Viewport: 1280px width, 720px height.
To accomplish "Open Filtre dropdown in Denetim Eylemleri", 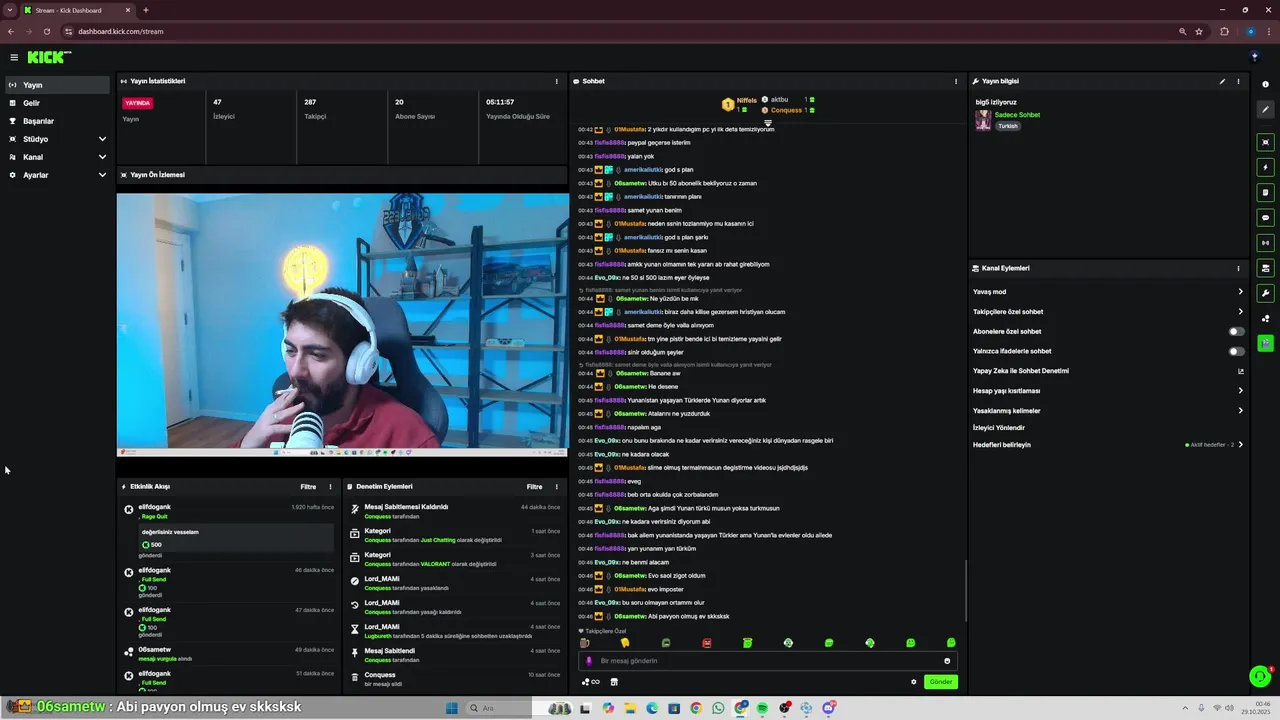I will point(535,487).
